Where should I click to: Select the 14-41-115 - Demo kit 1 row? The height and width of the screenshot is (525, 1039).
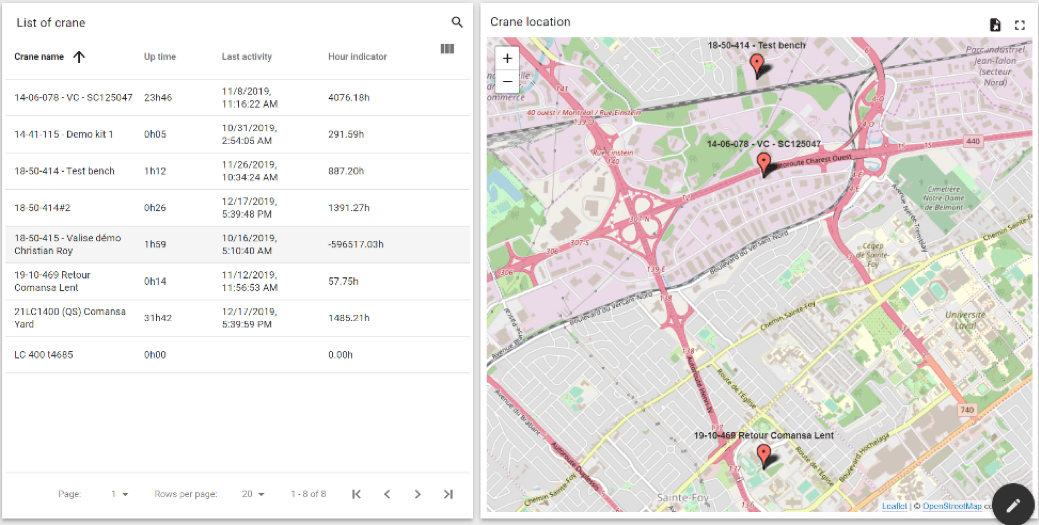click(x=64, y=134)
